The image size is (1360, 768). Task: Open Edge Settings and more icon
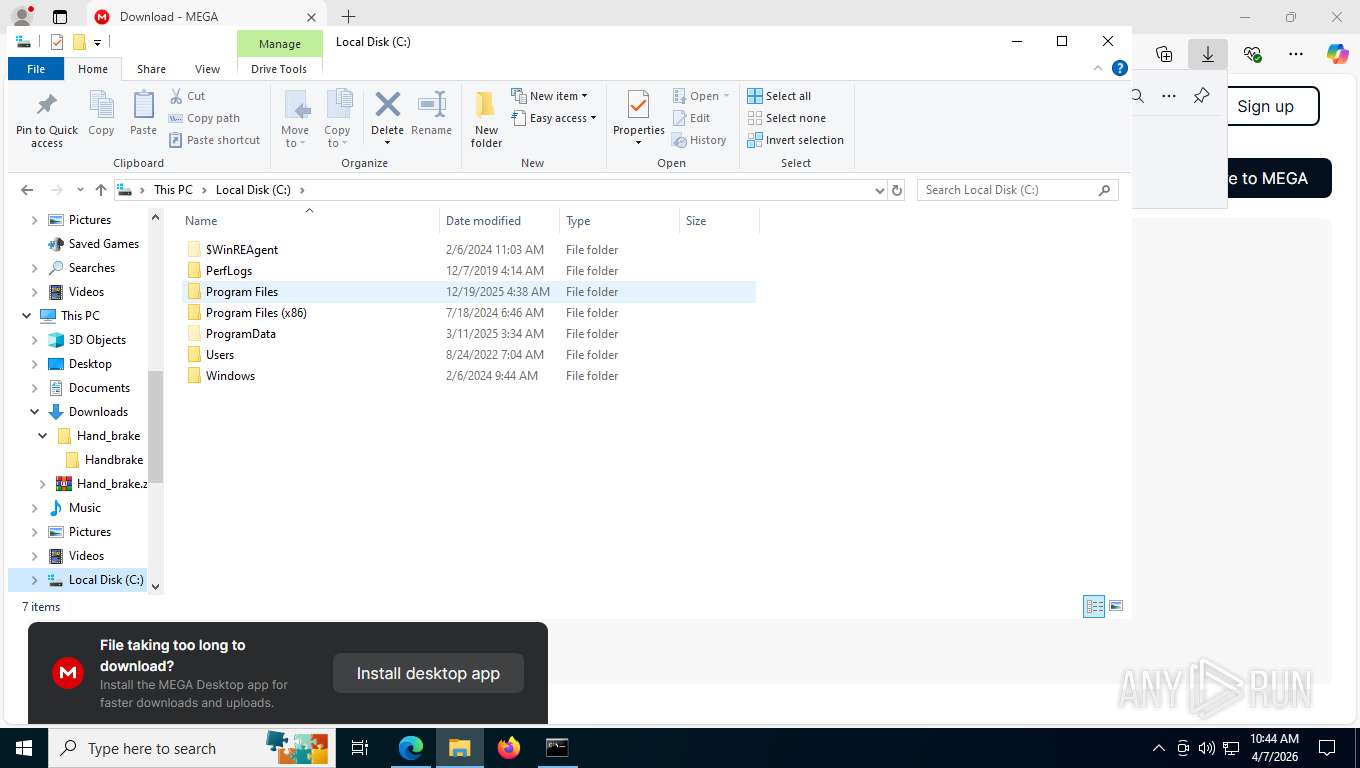1296,54
